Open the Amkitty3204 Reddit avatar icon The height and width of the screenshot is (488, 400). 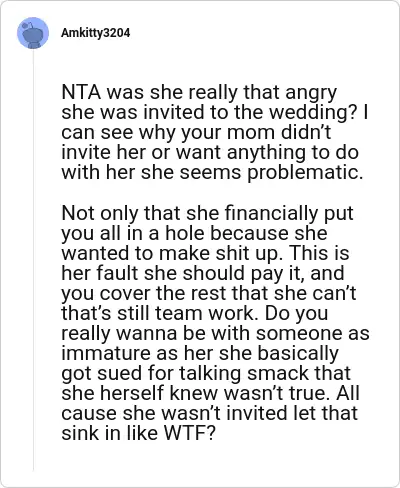(33, 33)
